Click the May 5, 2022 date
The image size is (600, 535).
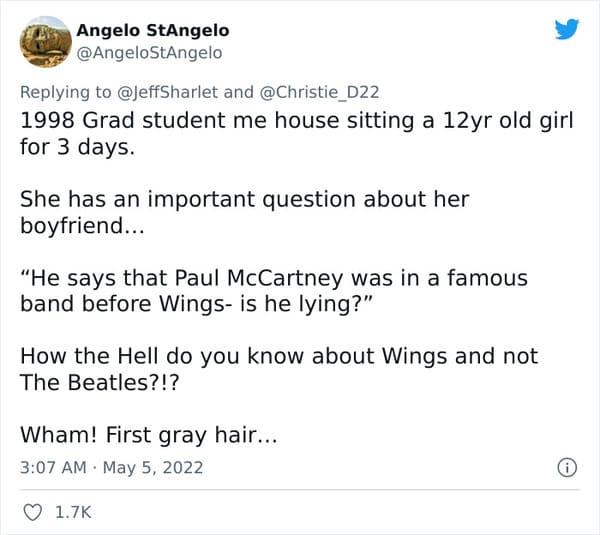(x=153, y=468)
